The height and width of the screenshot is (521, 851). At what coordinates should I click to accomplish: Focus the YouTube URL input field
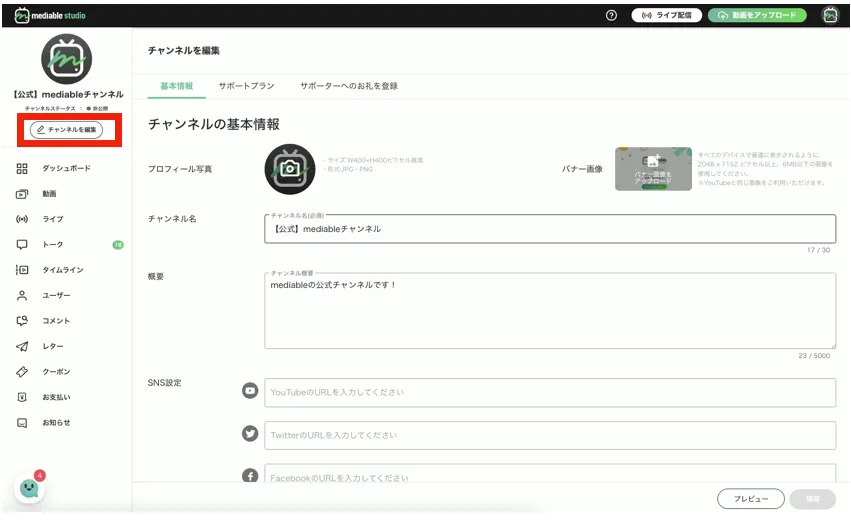pos(550,392)
